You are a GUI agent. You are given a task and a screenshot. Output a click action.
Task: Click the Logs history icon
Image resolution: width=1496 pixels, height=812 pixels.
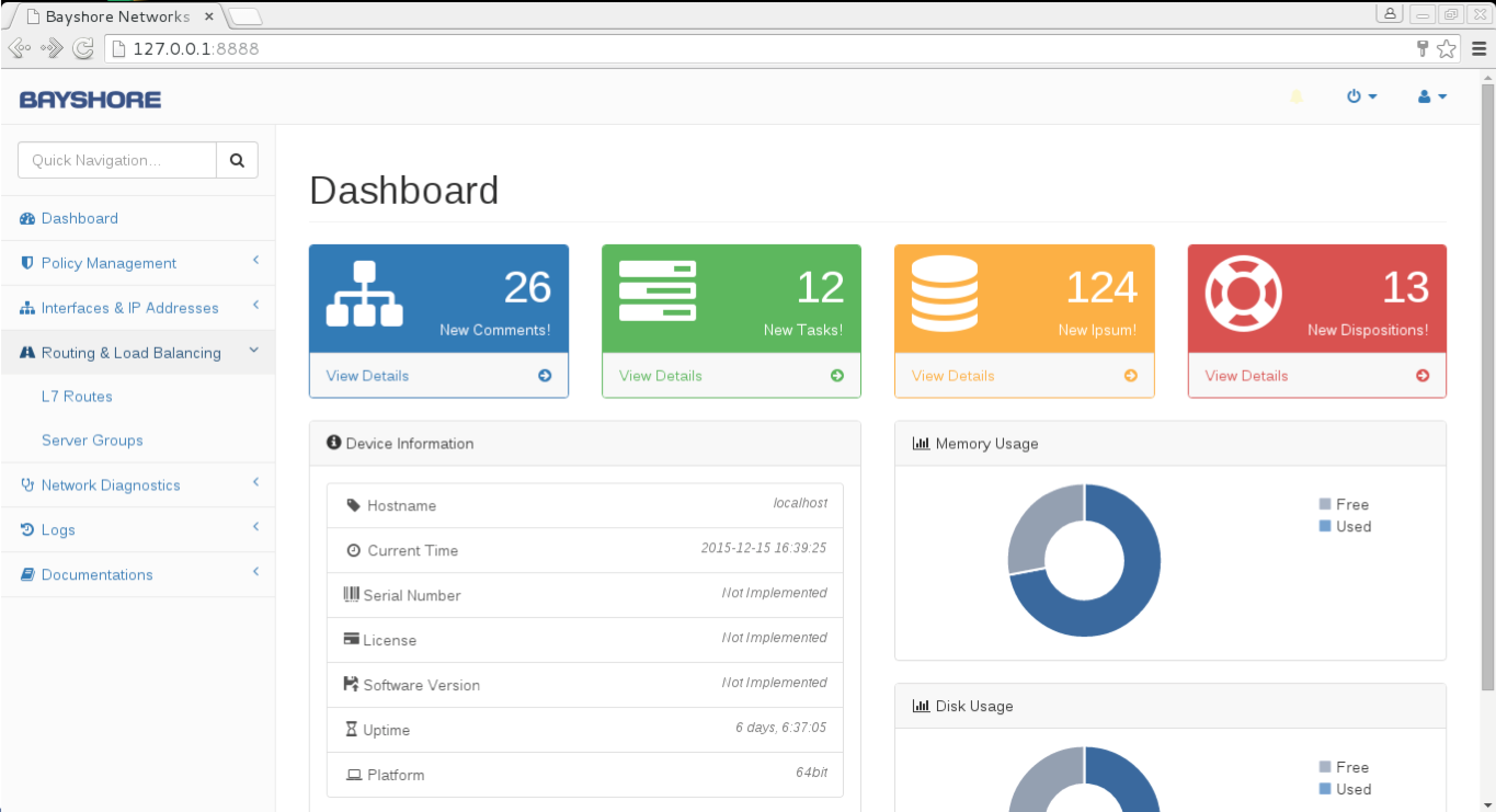click(x=27, y=529)
